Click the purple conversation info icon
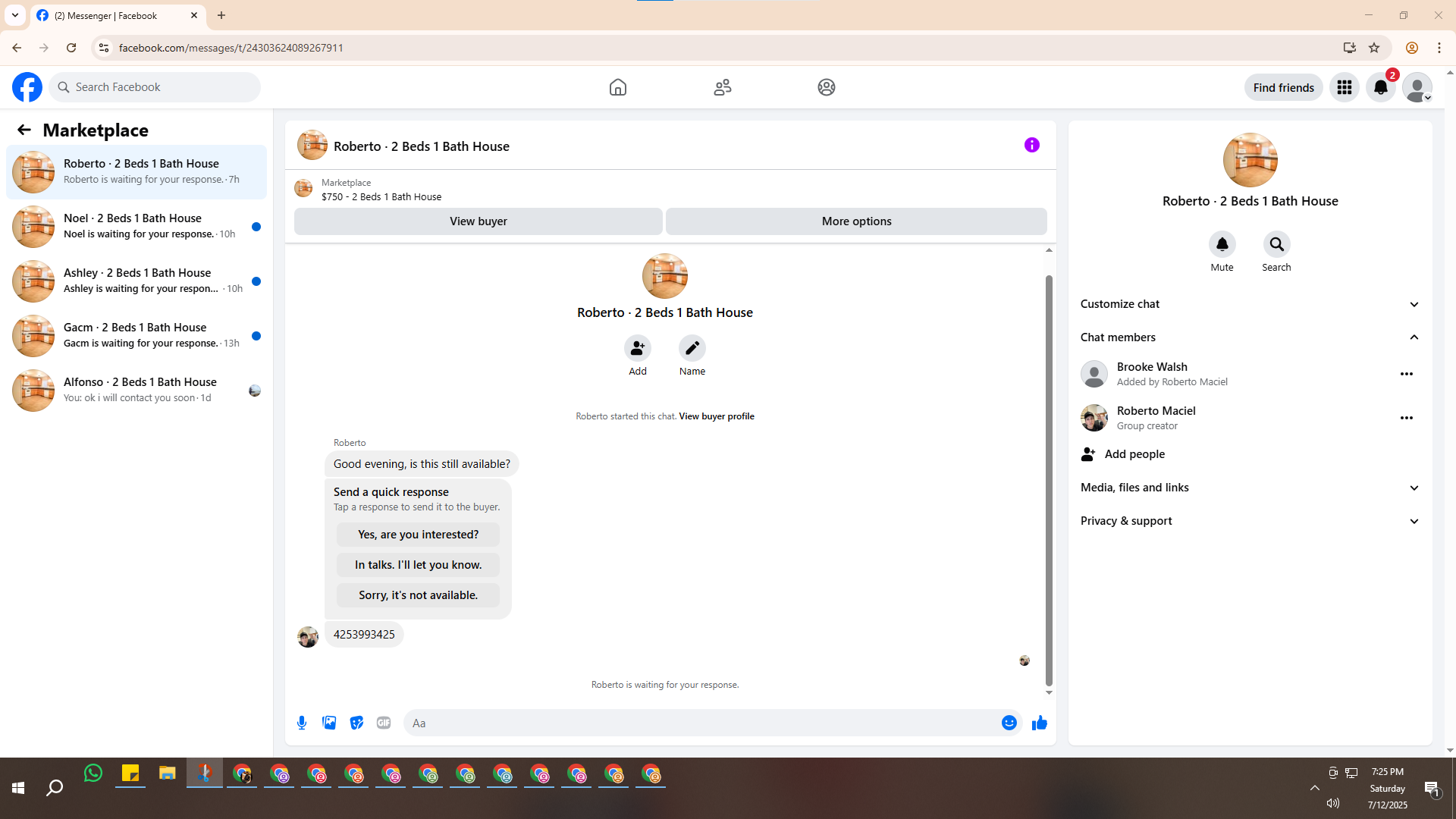 pyautogui.click(x=1031, y=145)
